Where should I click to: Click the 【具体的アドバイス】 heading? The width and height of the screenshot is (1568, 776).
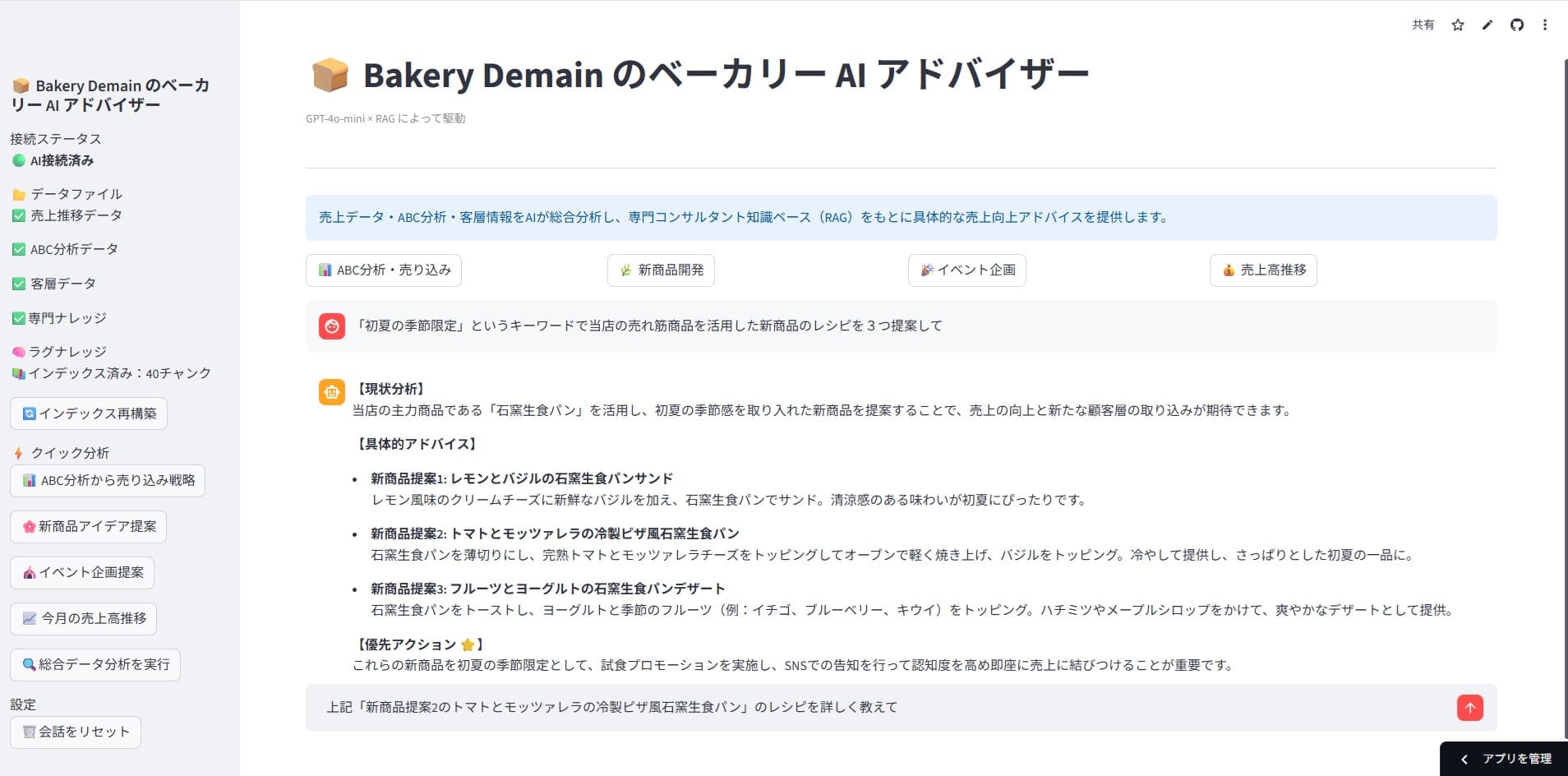pyautogui.click(x=417, y=444)
